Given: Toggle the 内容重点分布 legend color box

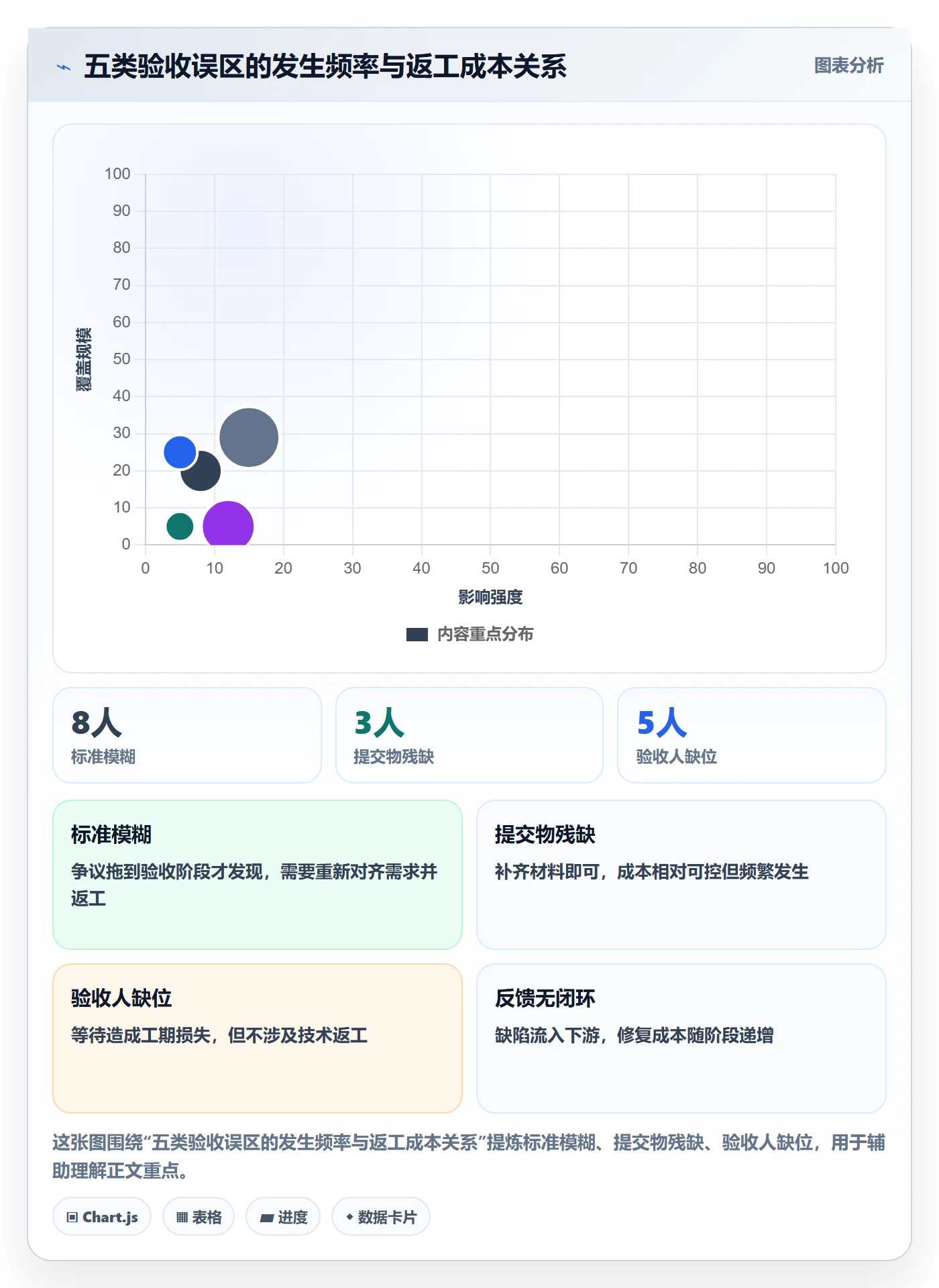Looking at the screenshot, I should coord(417,635).
